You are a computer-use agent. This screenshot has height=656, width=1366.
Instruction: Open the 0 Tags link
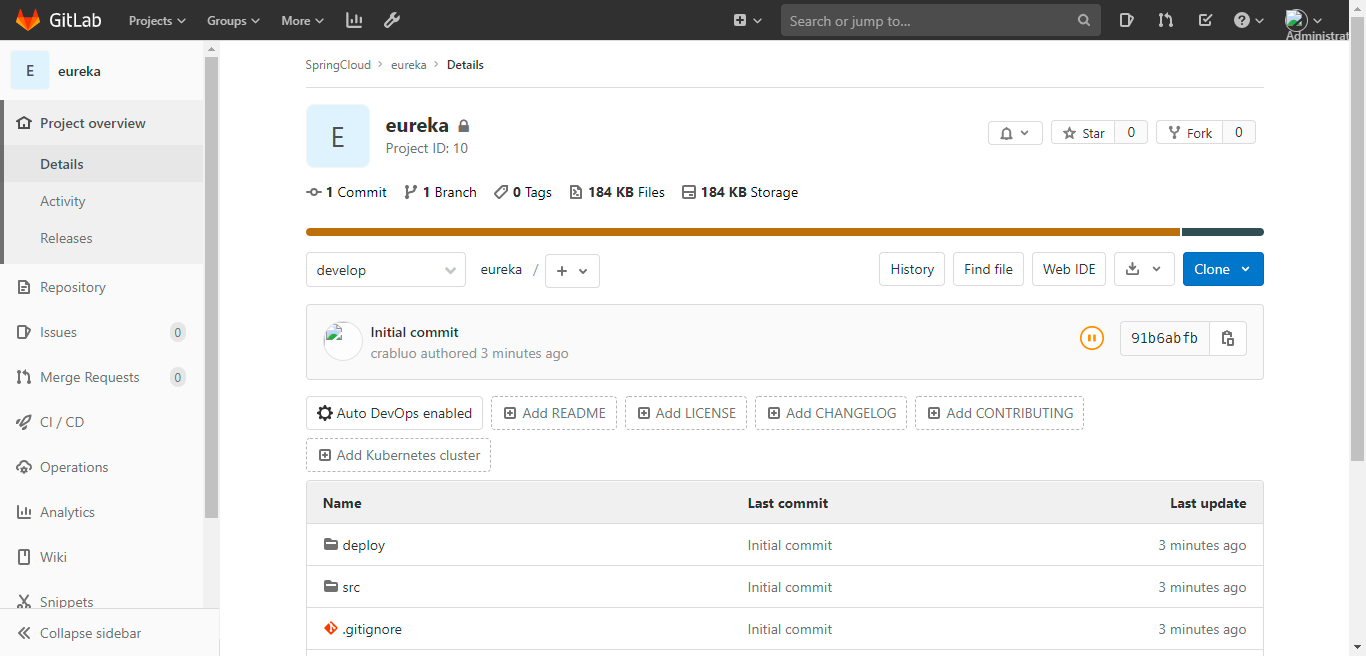coord(523,192)
